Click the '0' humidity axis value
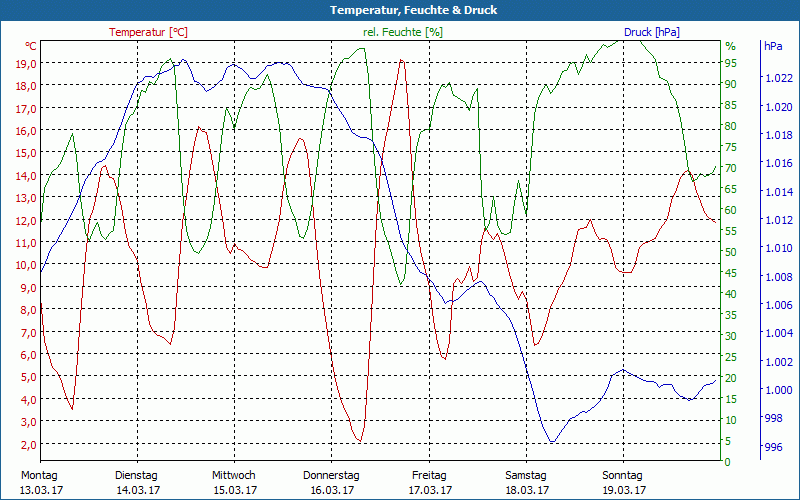The height and width of the screenshot is (500, 800). (x=728, y=462)
